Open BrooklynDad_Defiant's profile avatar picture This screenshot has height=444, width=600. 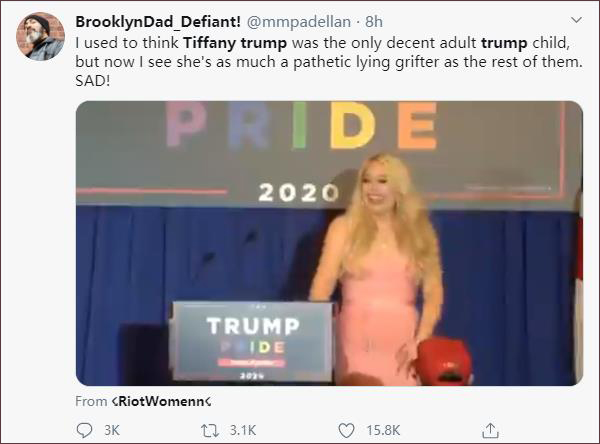point(41,37)
